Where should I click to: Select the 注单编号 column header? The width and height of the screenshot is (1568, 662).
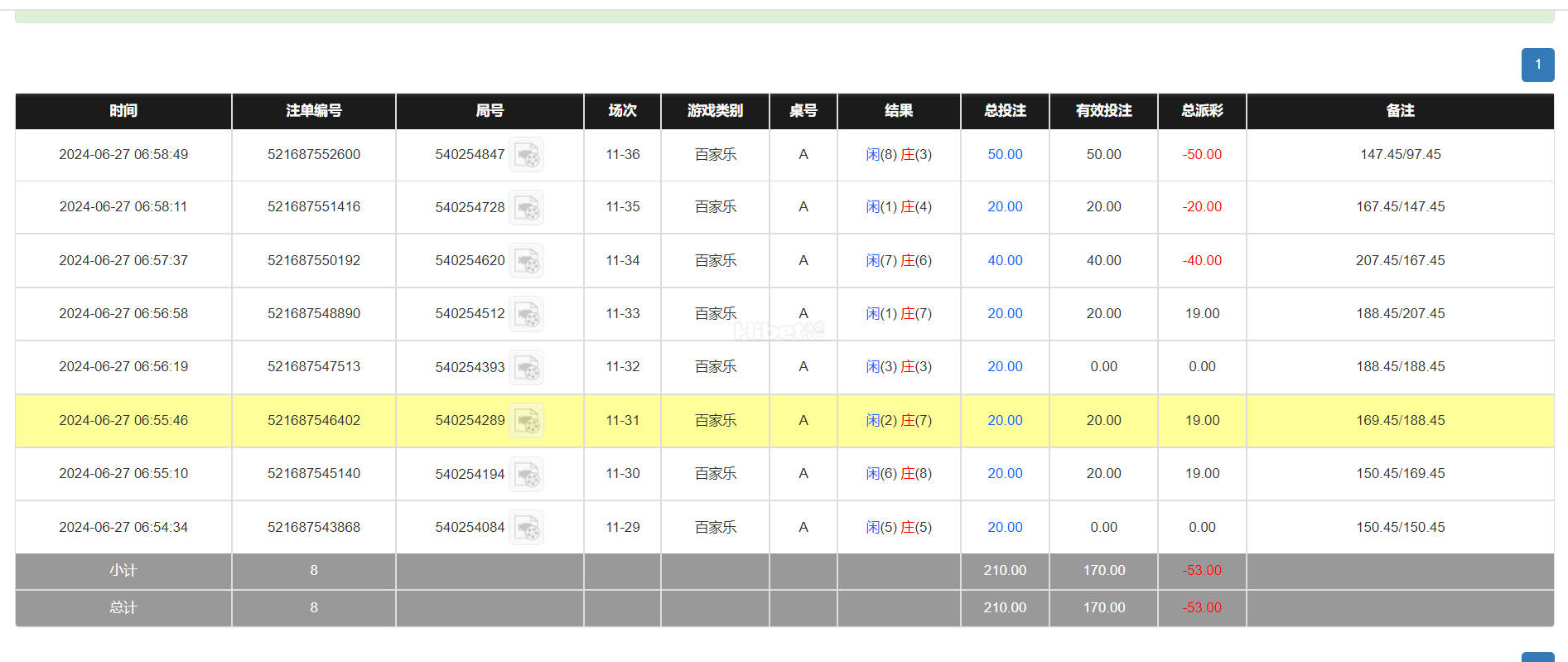point(314,111)
